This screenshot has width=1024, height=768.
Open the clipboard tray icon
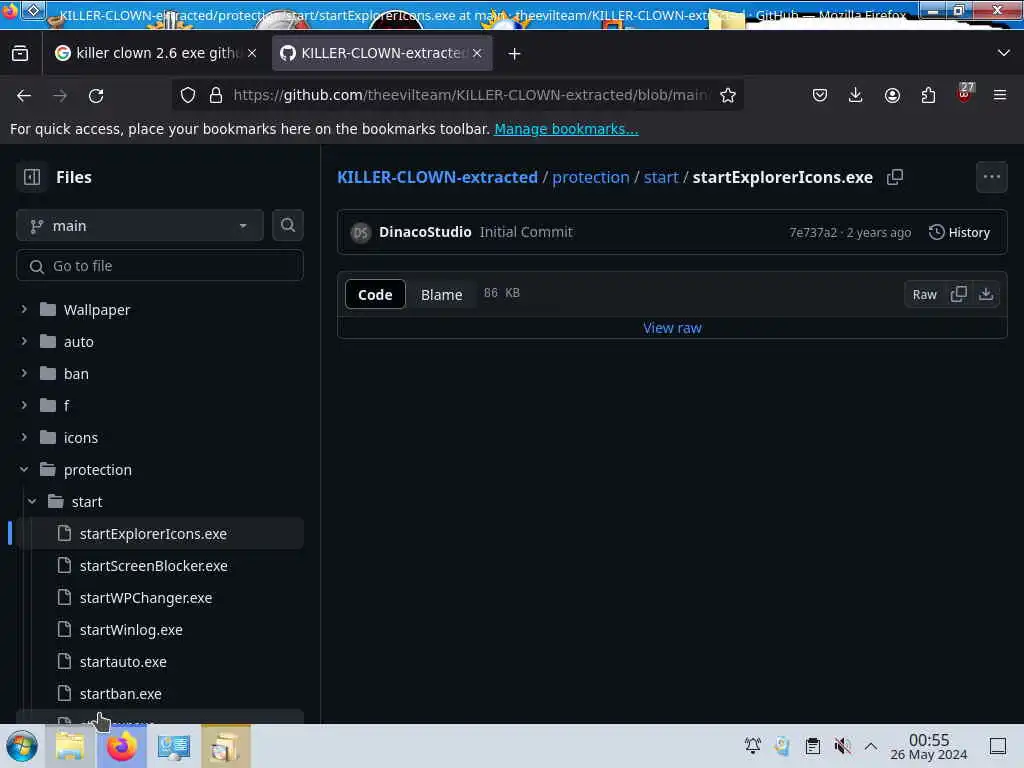pos(812,746)
